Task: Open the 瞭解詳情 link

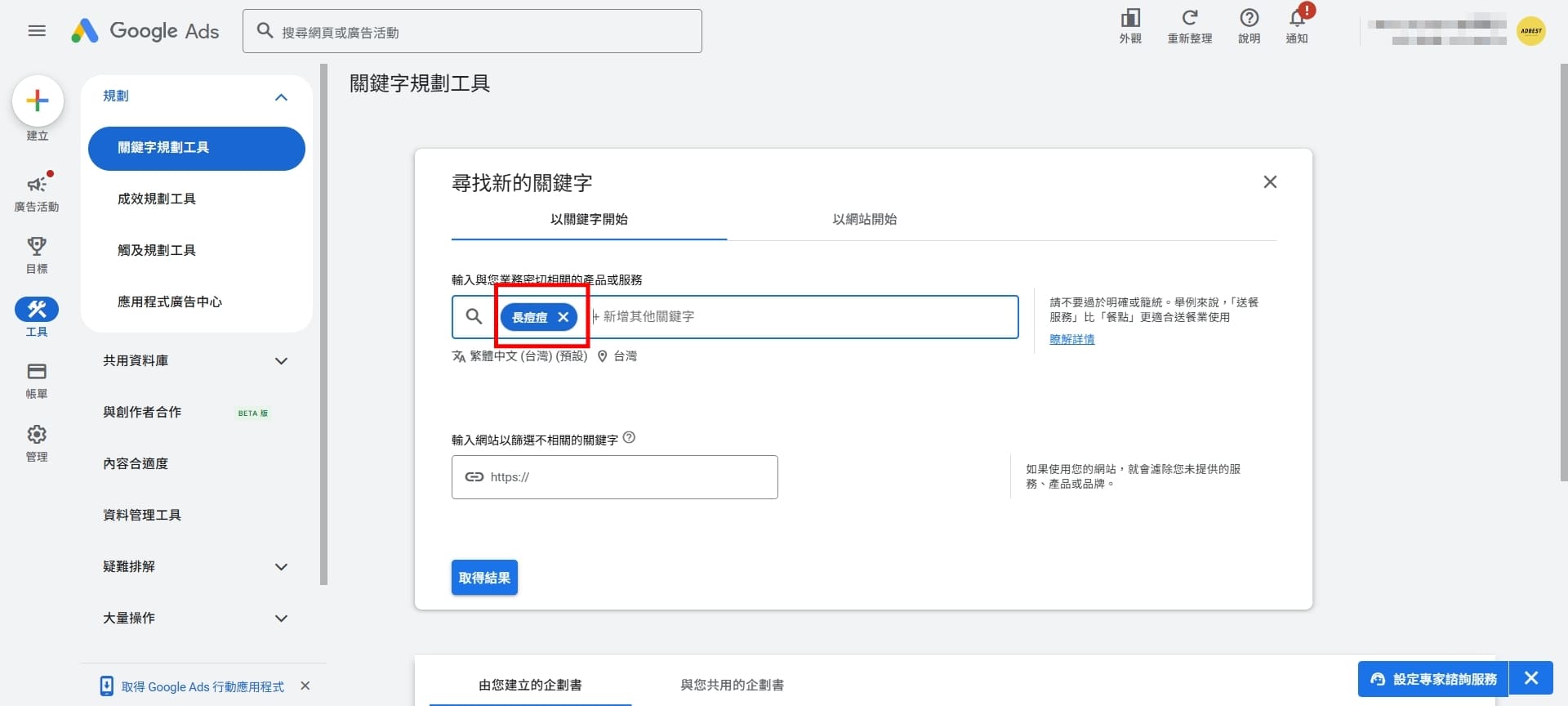Action: (x=1071, y=339)
